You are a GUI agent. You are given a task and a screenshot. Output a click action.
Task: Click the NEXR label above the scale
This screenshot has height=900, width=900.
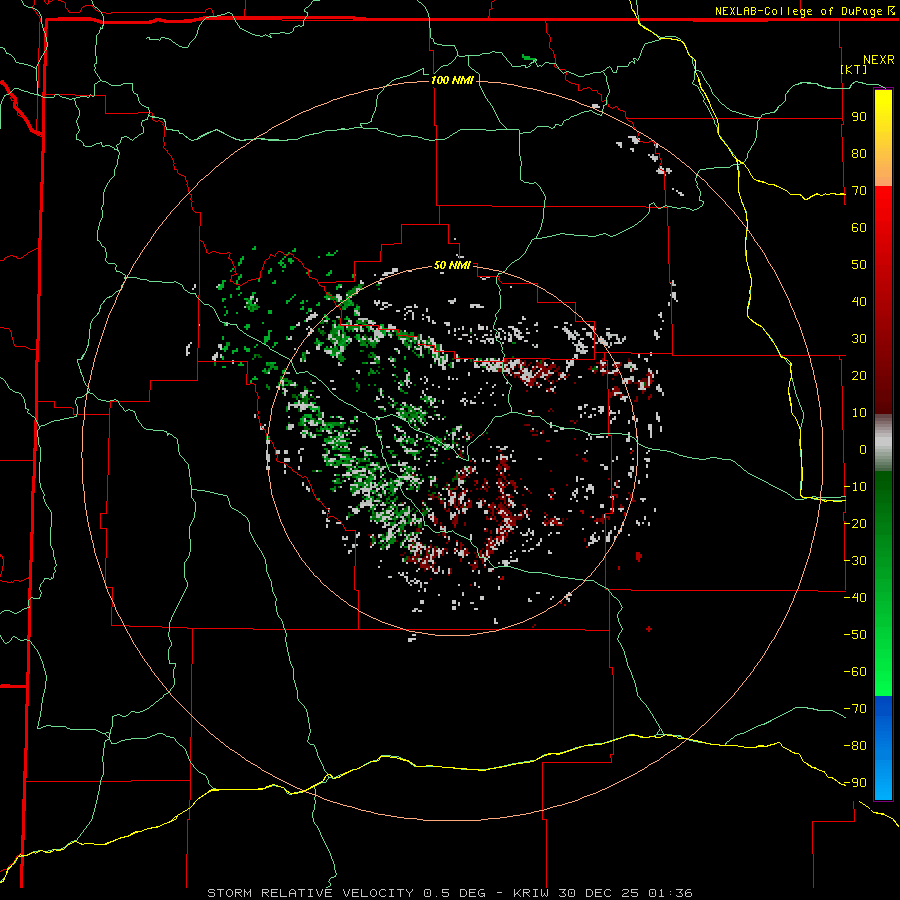879,60
